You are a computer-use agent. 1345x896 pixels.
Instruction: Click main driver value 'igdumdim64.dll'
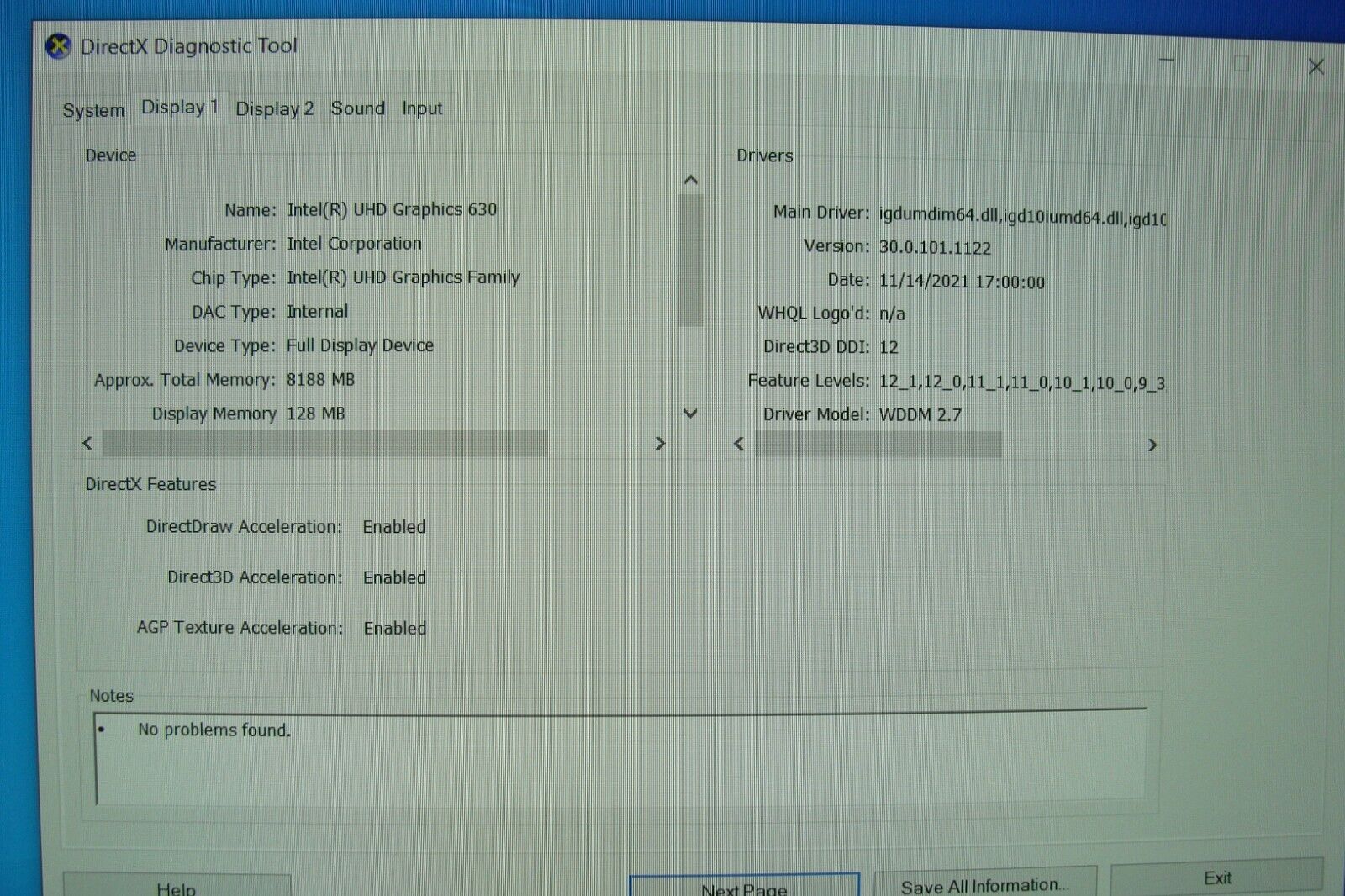click(x=938, y=215)
